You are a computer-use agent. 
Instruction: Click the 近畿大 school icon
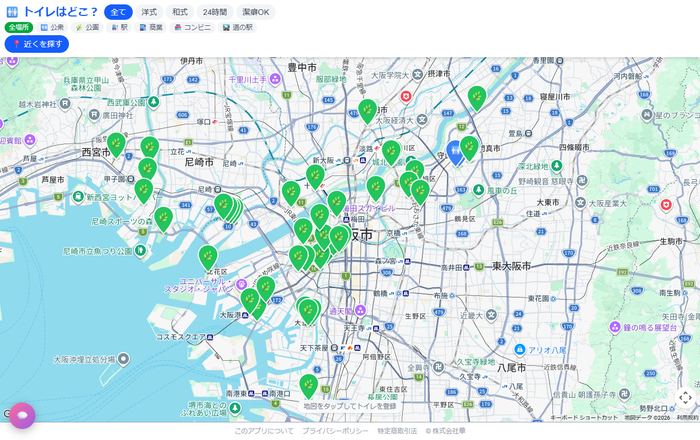(491, 315)
